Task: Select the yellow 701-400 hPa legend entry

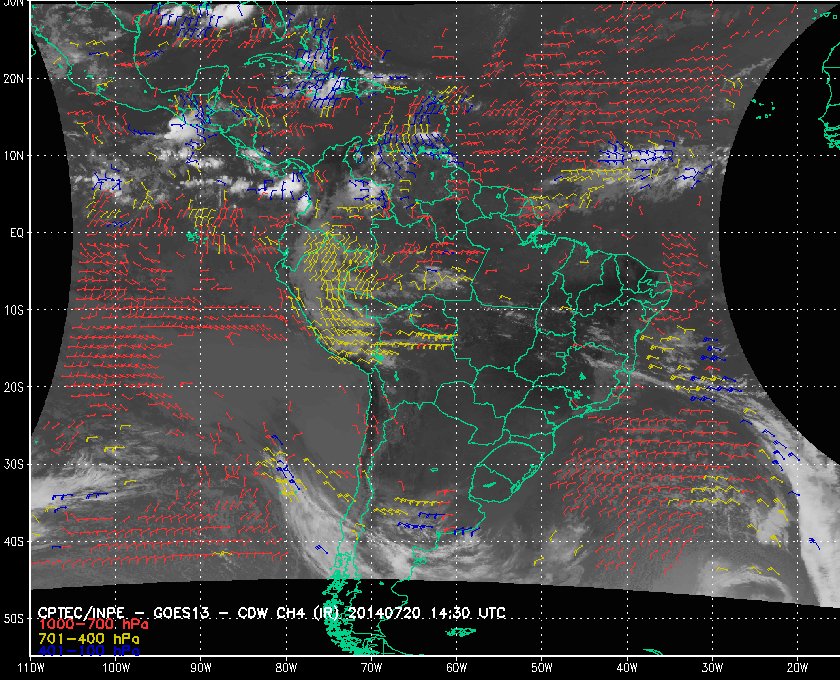Action: (88, 639)
